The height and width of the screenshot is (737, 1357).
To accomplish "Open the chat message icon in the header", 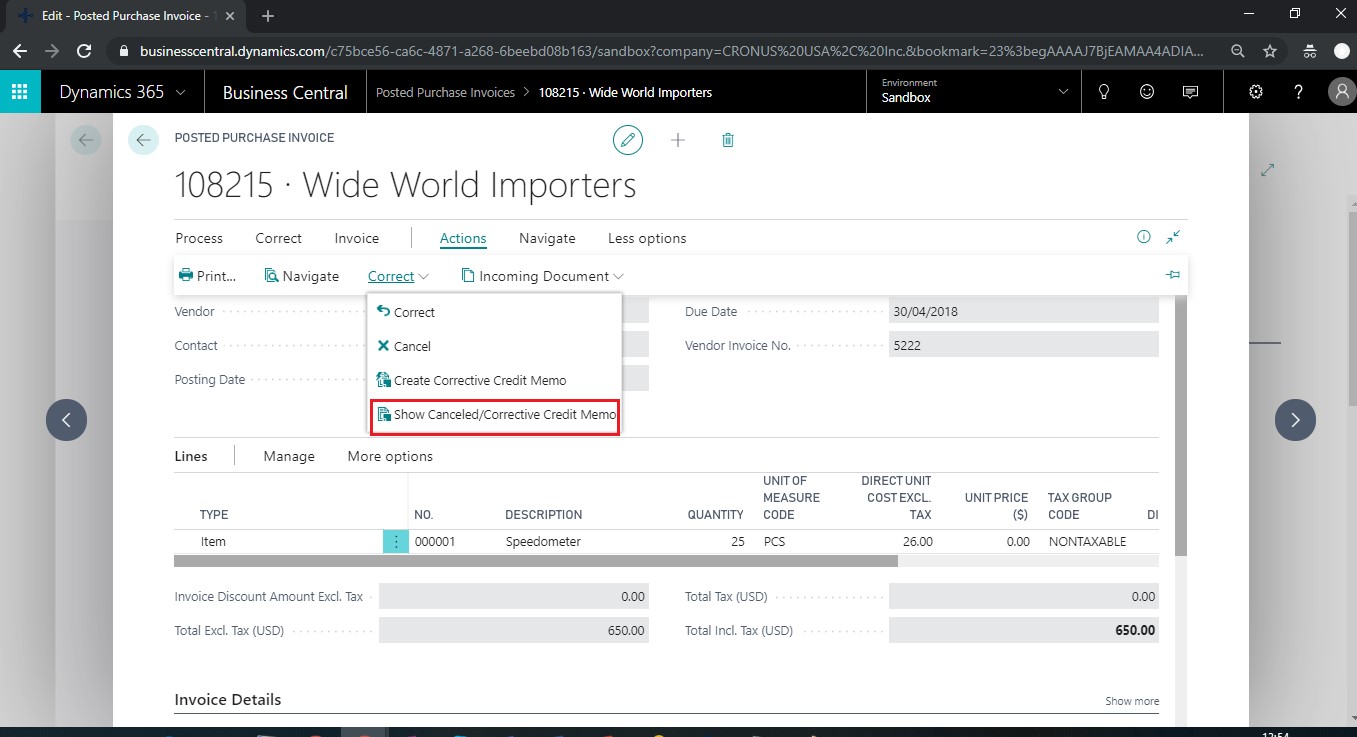I will (x=1190, y=92).
